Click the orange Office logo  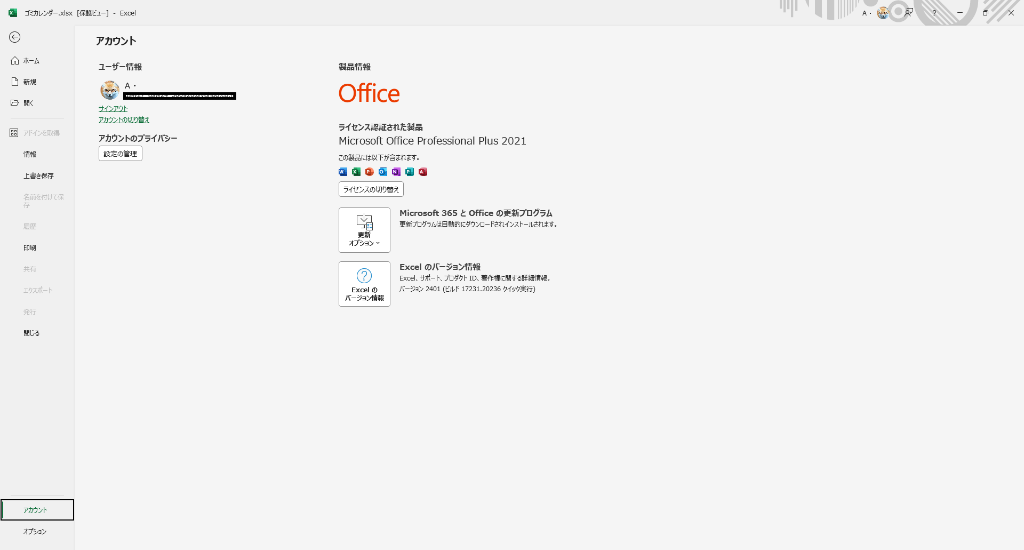click(x=369, y=93)
